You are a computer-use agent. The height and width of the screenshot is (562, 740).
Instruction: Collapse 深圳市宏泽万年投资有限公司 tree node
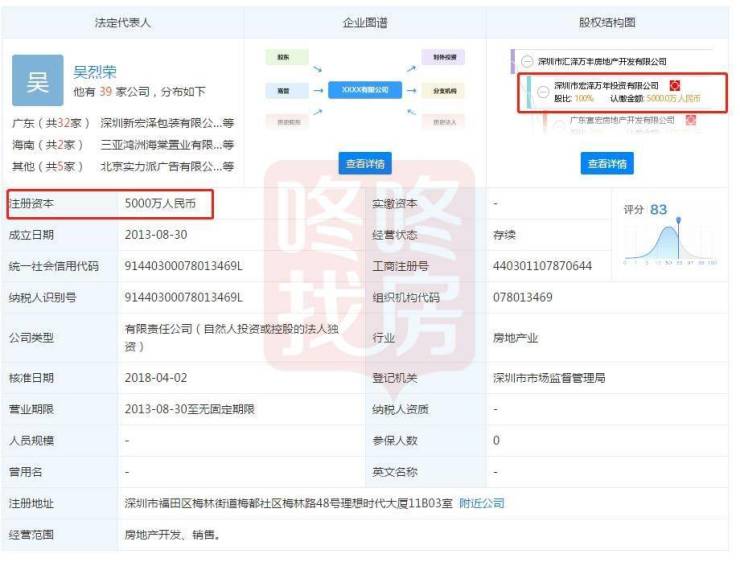click(543, 91)
